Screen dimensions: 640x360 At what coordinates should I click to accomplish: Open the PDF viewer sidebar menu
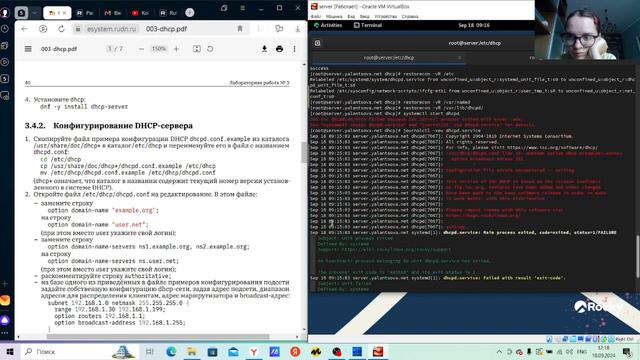(28, 49)
